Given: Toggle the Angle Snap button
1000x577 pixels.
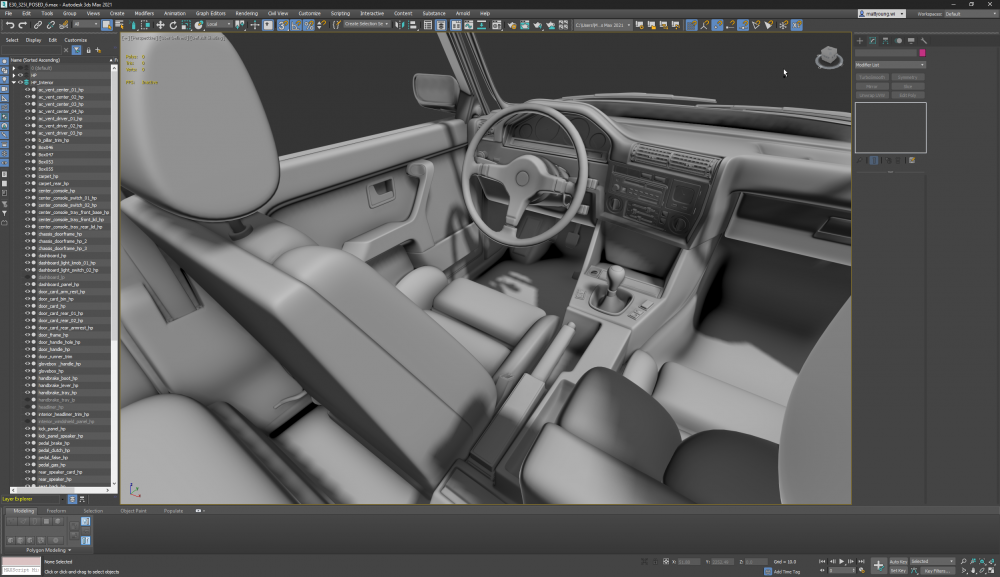Looking at the screenshot, I should click(296, 25).
